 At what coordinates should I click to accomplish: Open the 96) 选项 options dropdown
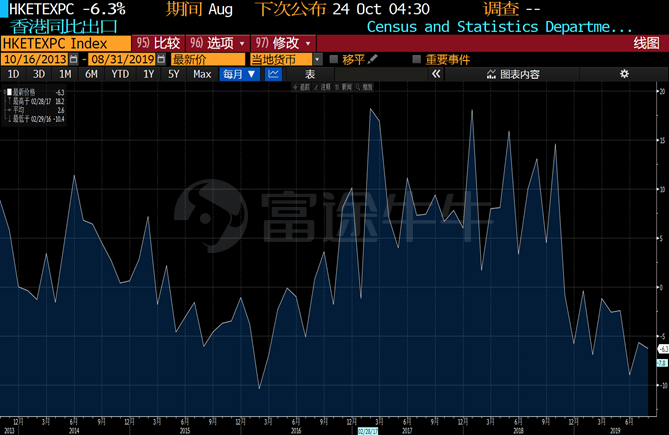coord(217,44)
